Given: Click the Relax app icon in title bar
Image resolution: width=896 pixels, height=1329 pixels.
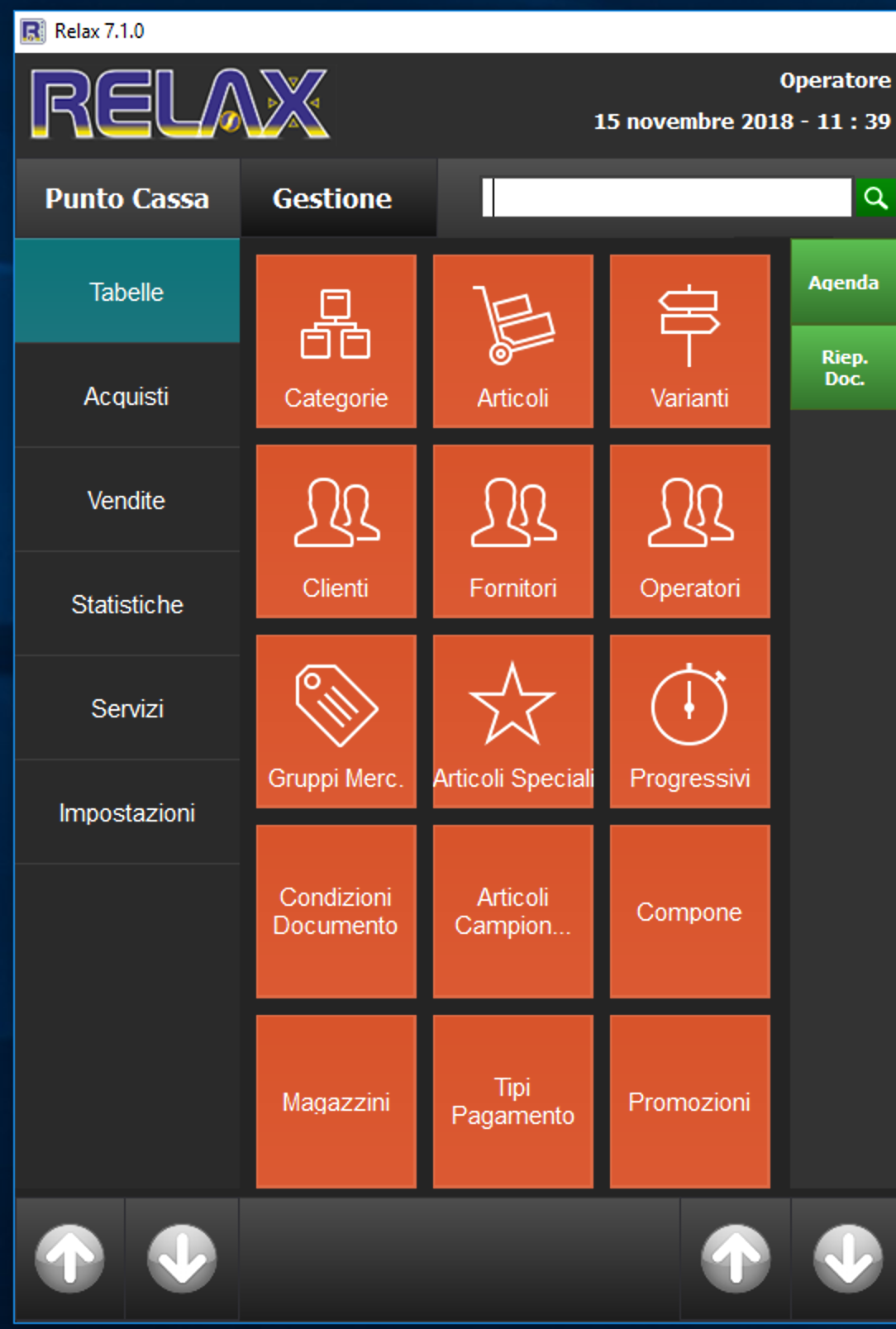Looking at the screenshot, I should tap(33, 31).
